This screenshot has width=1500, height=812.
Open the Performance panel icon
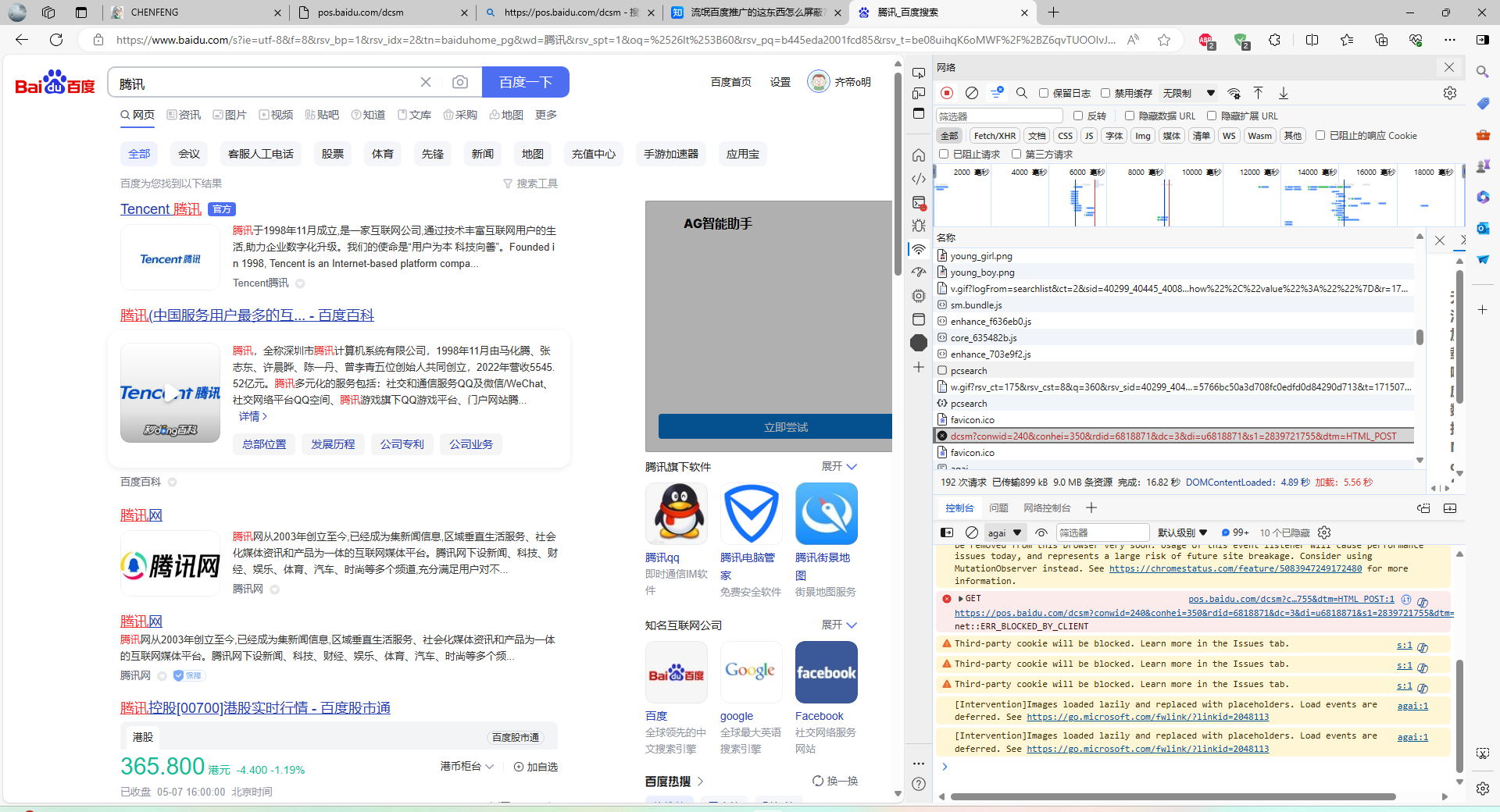(919, 272)
